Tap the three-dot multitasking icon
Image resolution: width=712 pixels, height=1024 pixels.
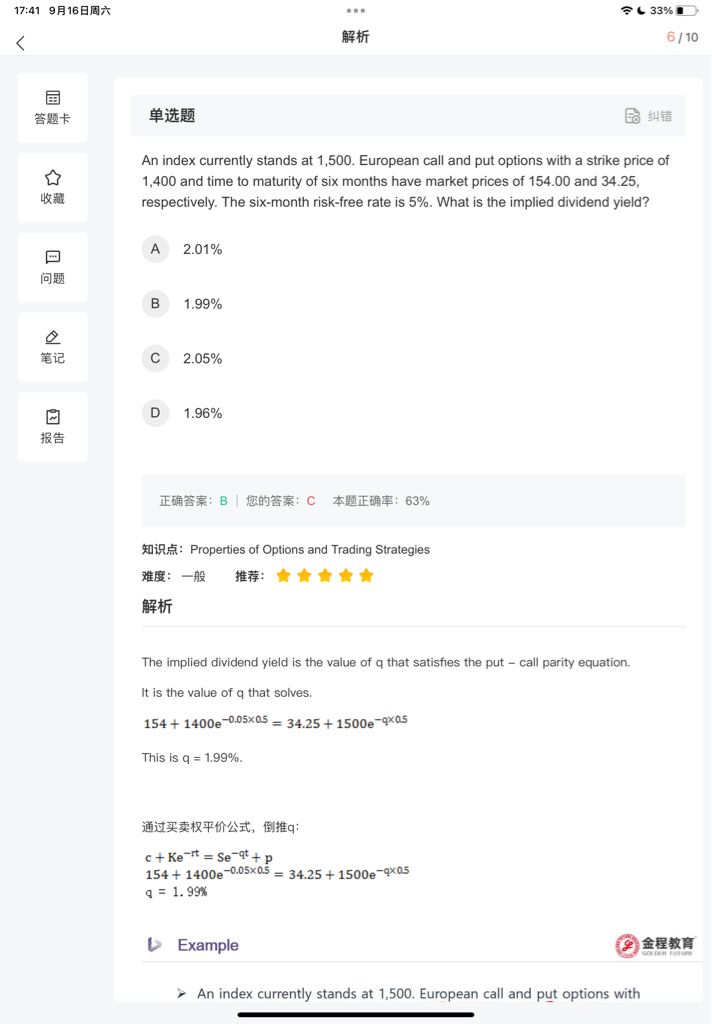click(x=356, y=10)
